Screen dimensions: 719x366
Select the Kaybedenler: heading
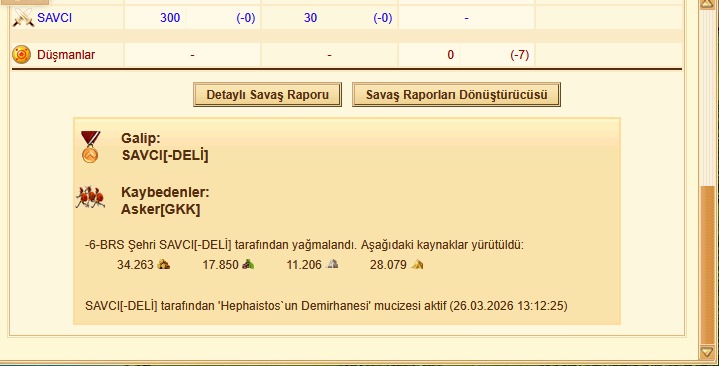coord(165,193)
